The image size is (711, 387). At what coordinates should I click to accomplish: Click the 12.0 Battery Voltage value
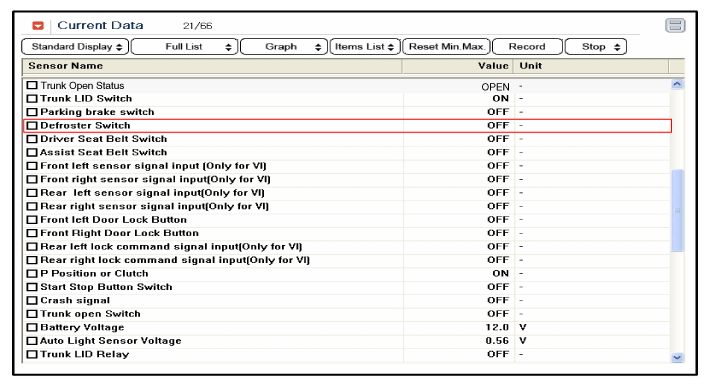(497, 327)
